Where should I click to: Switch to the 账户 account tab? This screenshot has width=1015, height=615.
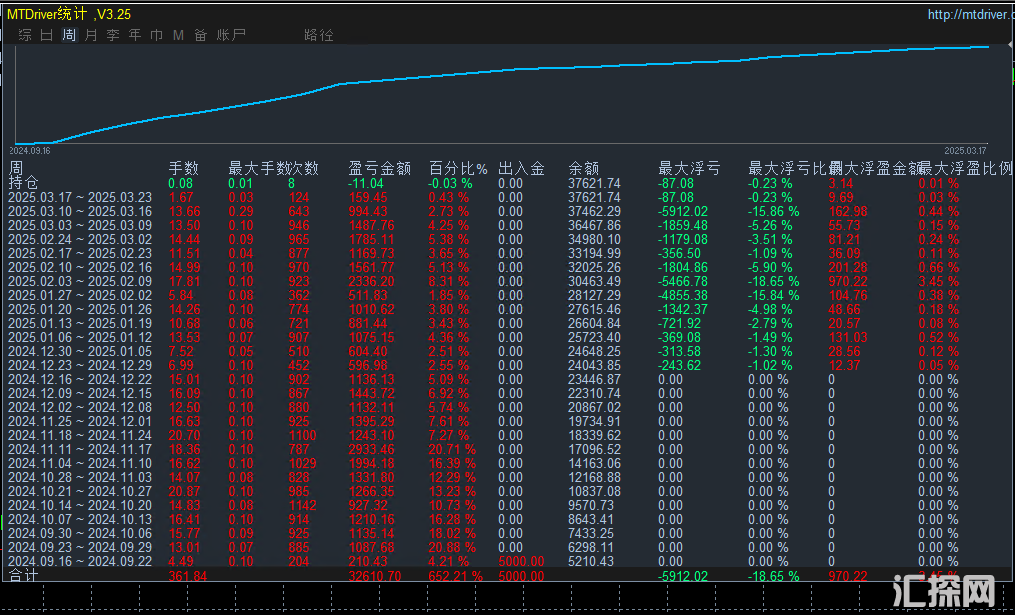(231, 35)
